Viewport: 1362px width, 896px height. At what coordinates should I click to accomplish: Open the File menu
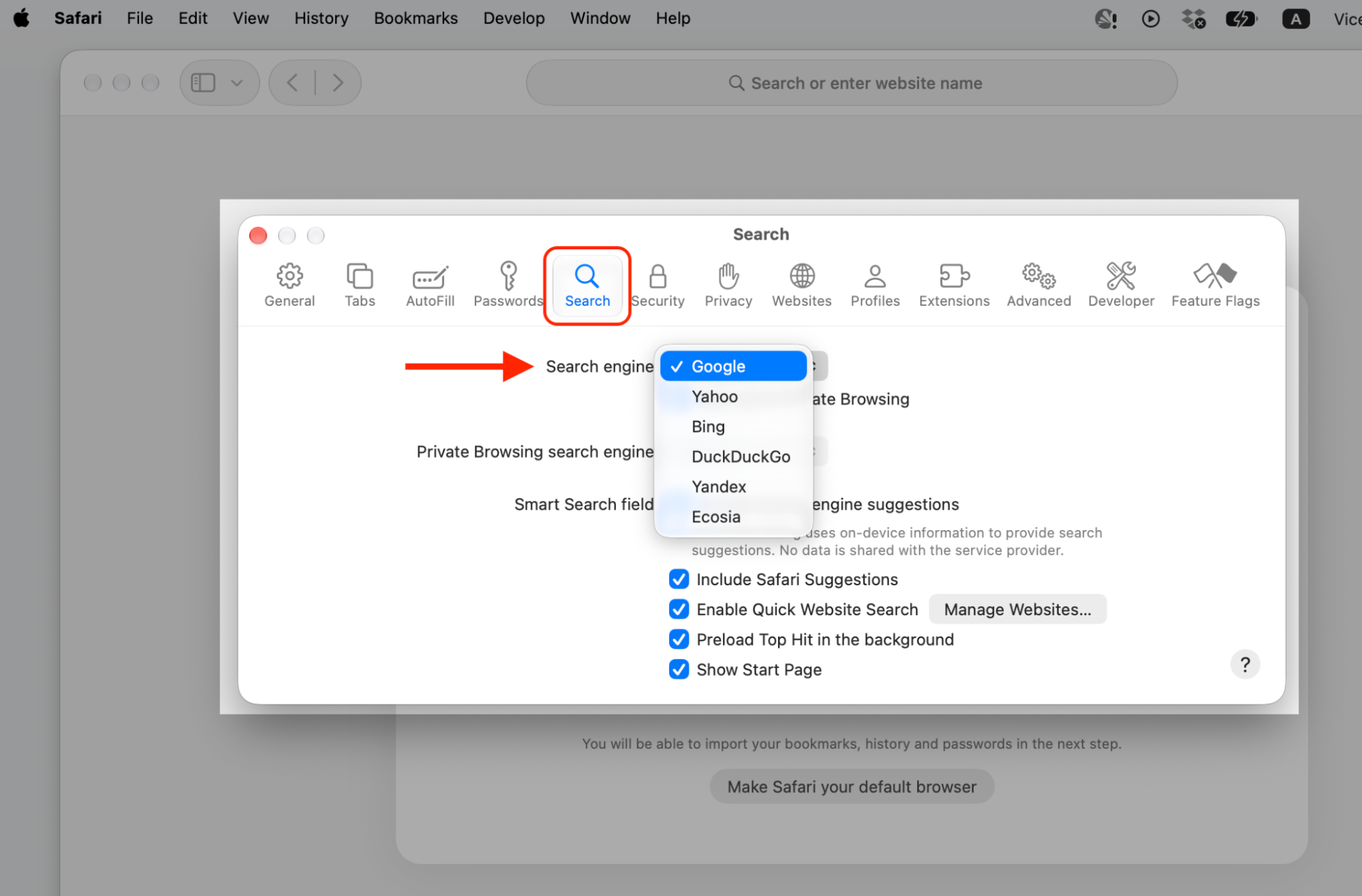click(140, 18)
